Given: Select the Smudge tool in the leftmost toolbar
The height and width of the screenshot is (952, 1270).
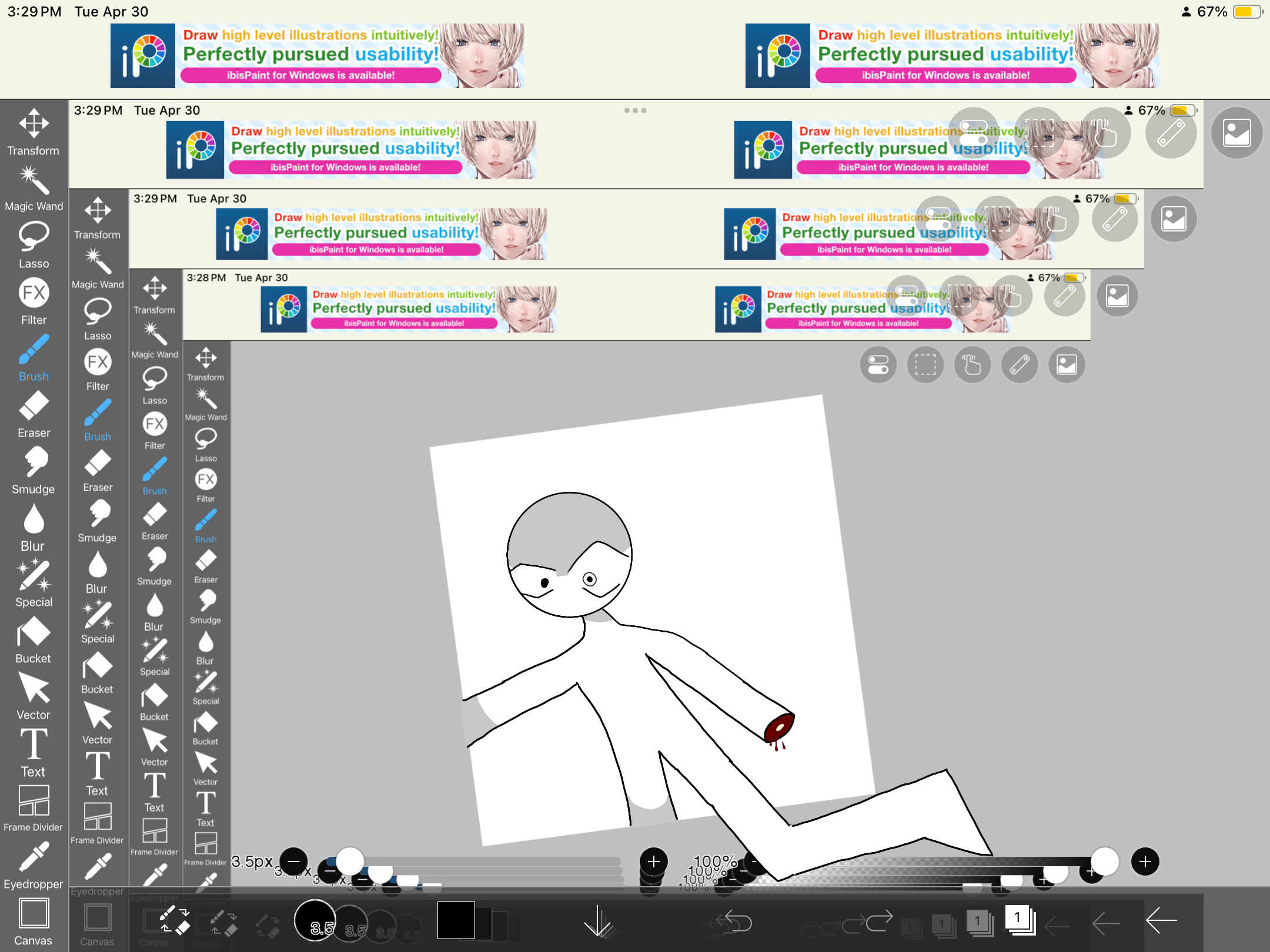Looking at the screenshot, I should [34, 471].
